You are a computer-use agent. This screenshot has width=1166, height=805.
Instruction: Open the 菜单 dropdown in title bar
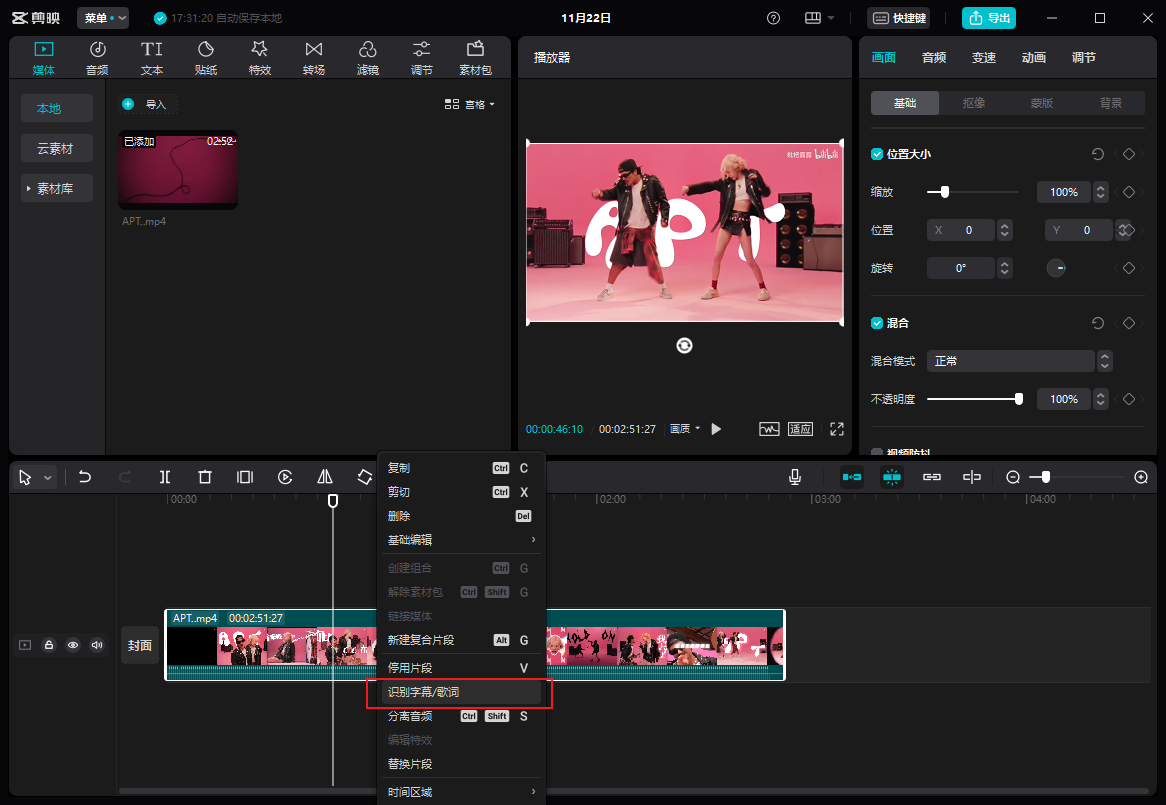(104, 18)
